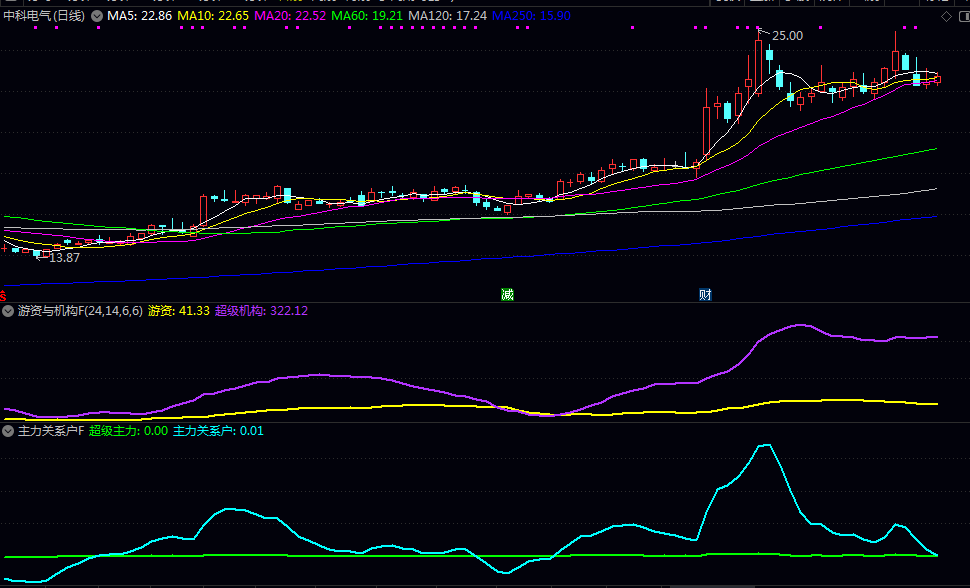Click the MA10: 22.65 label
970x588 pixels.
(x=213, y=16)
